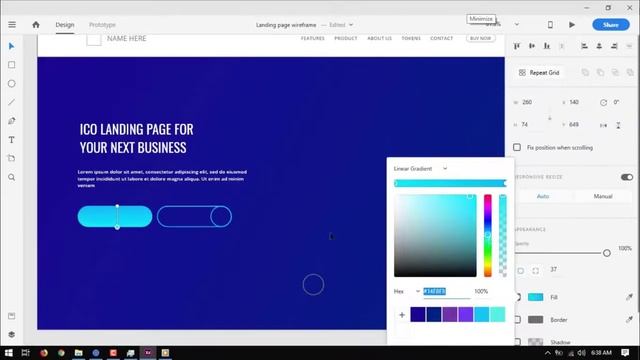Screen dimensions: 640x360
Task: Select the Line tool
Action: (x=11, y=102)
